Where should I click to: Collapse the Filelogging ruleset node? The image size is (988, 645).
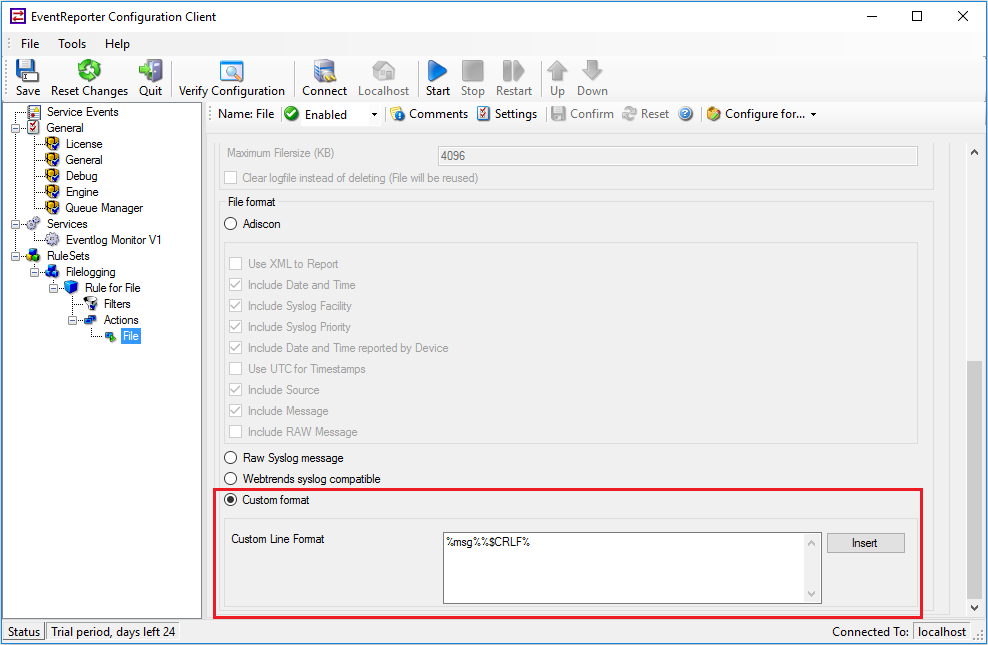tap(35, 272)
